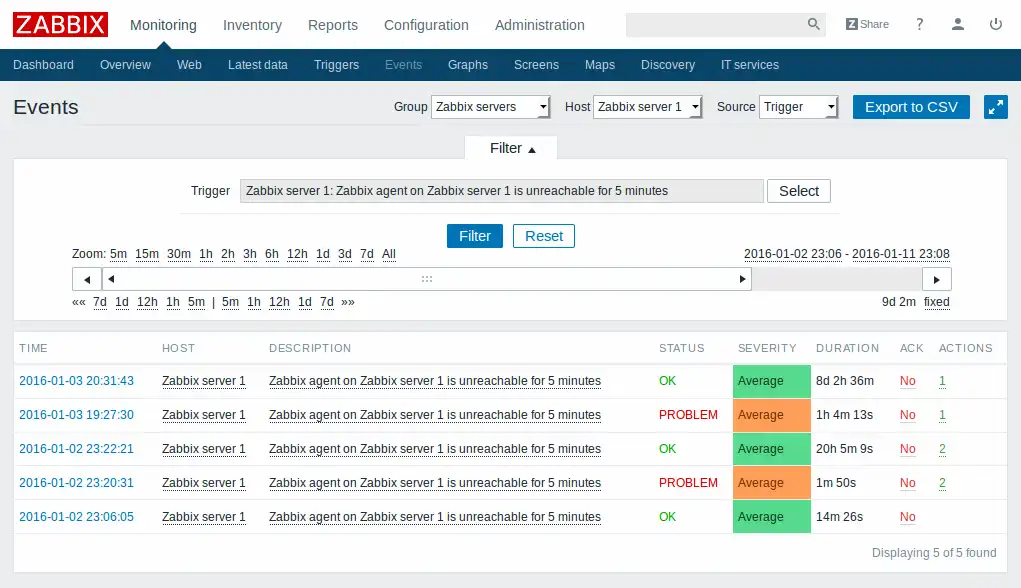Screen dimensions: 1021x588
Task: Open the Host dropdown
Action: [x=647, y=107]
